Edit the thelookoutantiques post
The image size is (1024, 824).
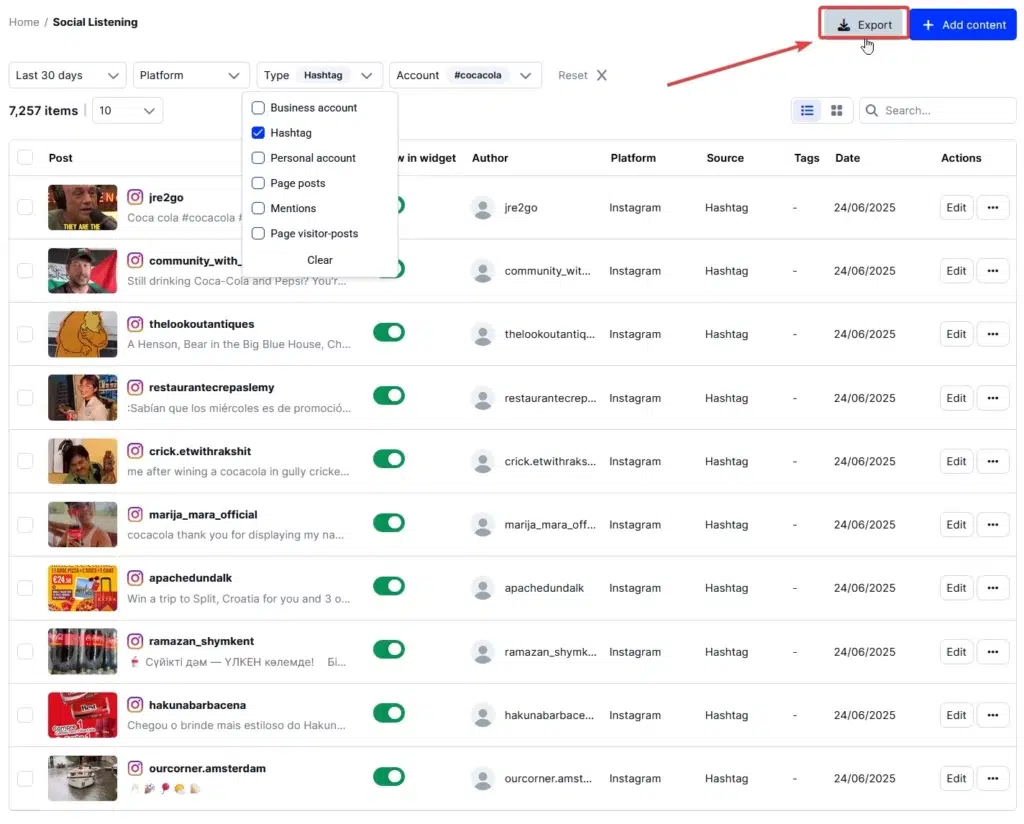coord(956,334)
